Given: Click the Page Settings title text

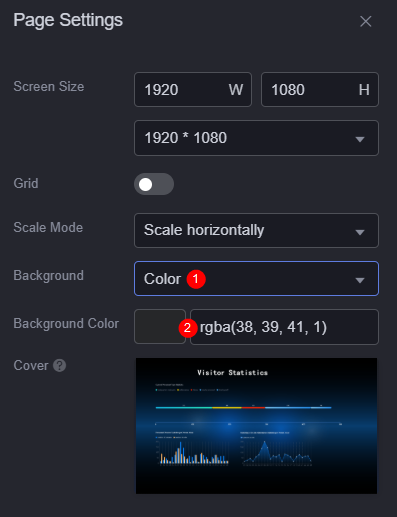Looking at the screenshot, I should pos(68,20).
